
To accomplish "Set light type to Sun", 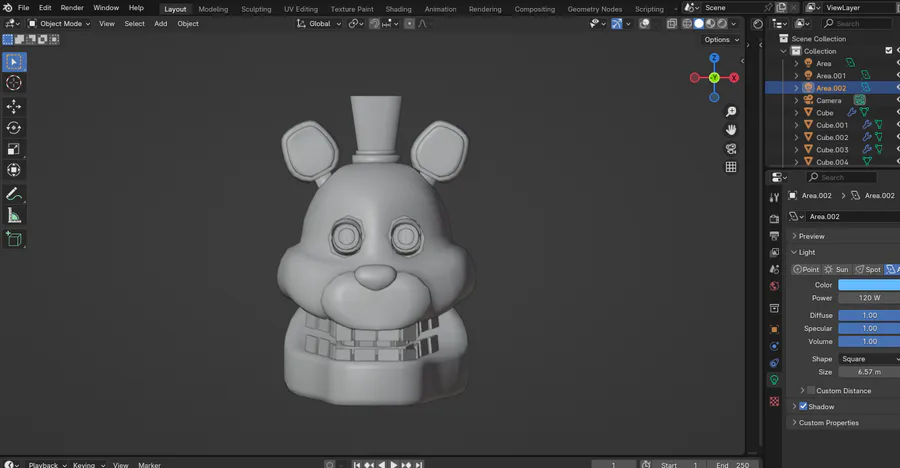I will (x=837, y=269).
